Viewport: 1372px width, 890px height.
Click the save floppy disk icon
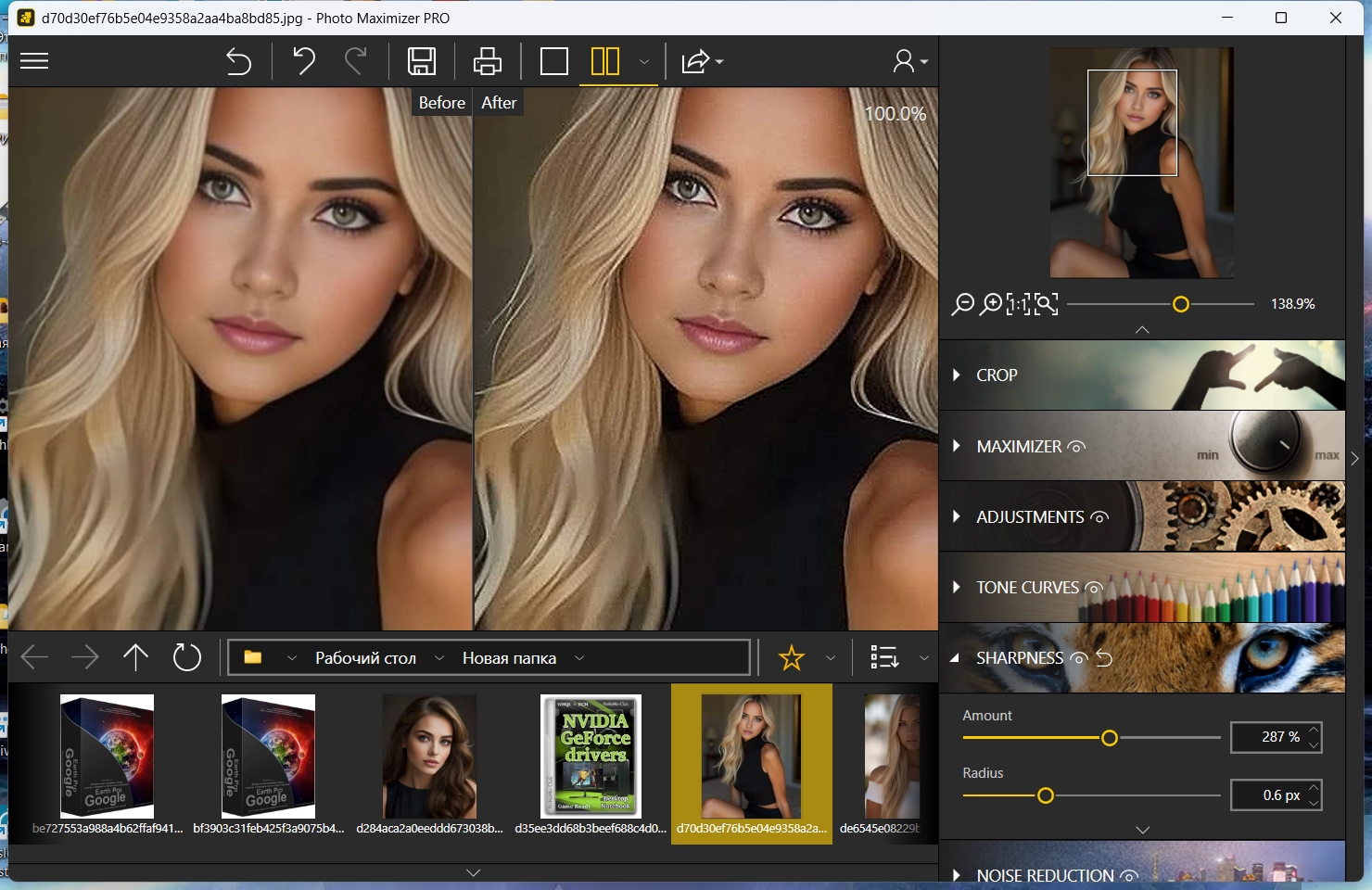pos(422,61)
